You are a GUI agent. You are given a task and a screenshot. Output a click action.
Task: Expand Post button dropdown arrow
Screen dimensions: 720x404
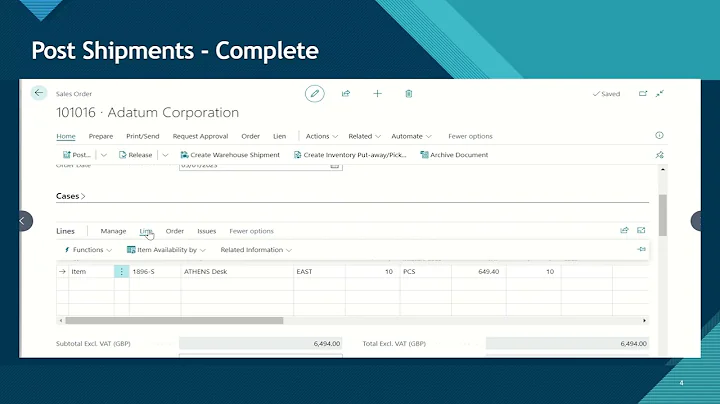(104, 155)
